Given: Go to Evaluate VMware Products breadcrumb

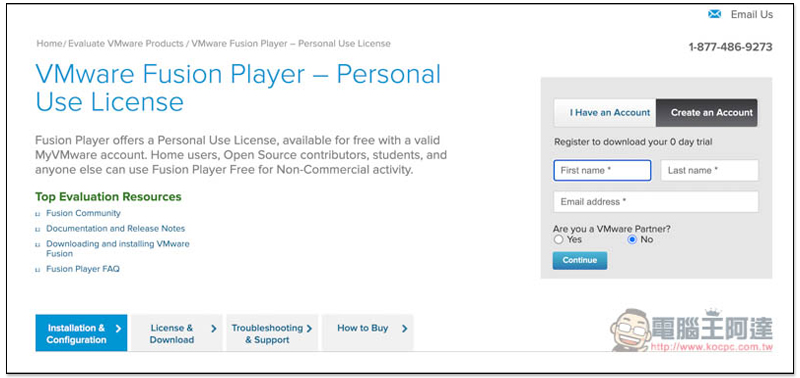Looking at the screenshot, I should point(126,43).
